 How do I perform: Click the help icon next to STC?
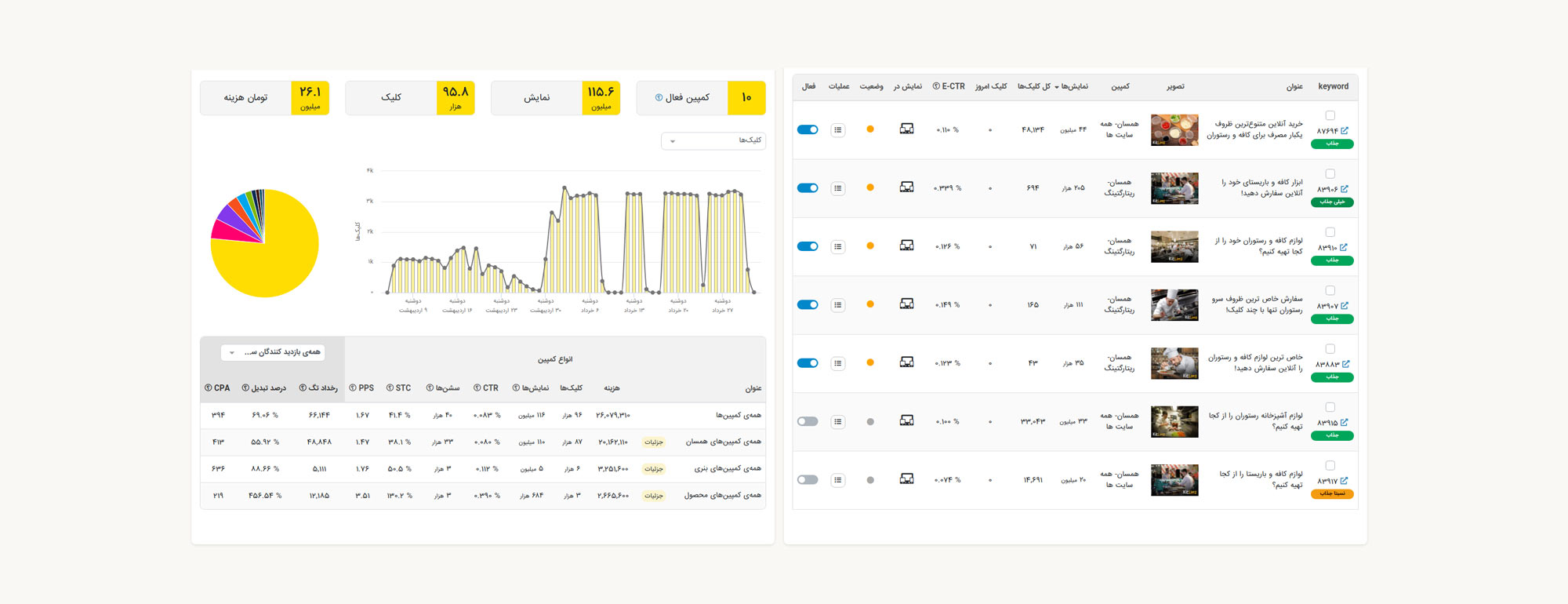(390, 388)
